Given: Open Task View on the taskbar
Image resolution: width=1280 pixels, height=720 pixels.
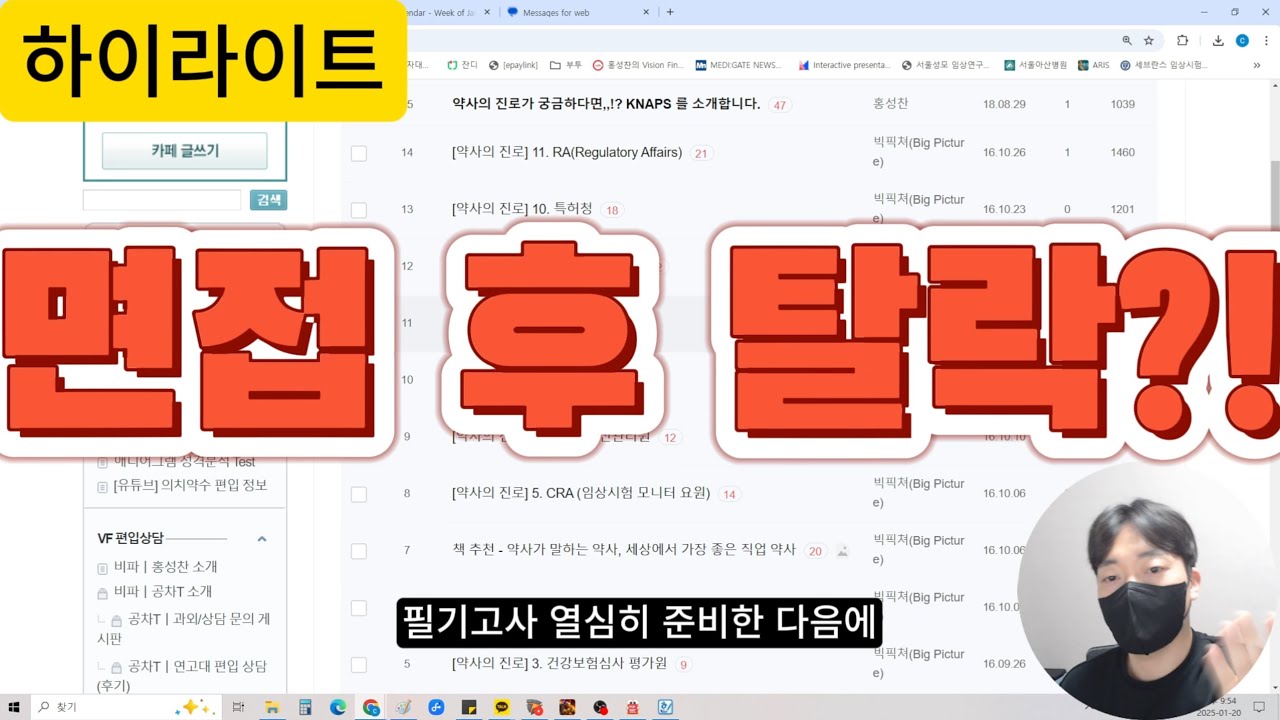Looking at the screenshot, I should (238, 707).
